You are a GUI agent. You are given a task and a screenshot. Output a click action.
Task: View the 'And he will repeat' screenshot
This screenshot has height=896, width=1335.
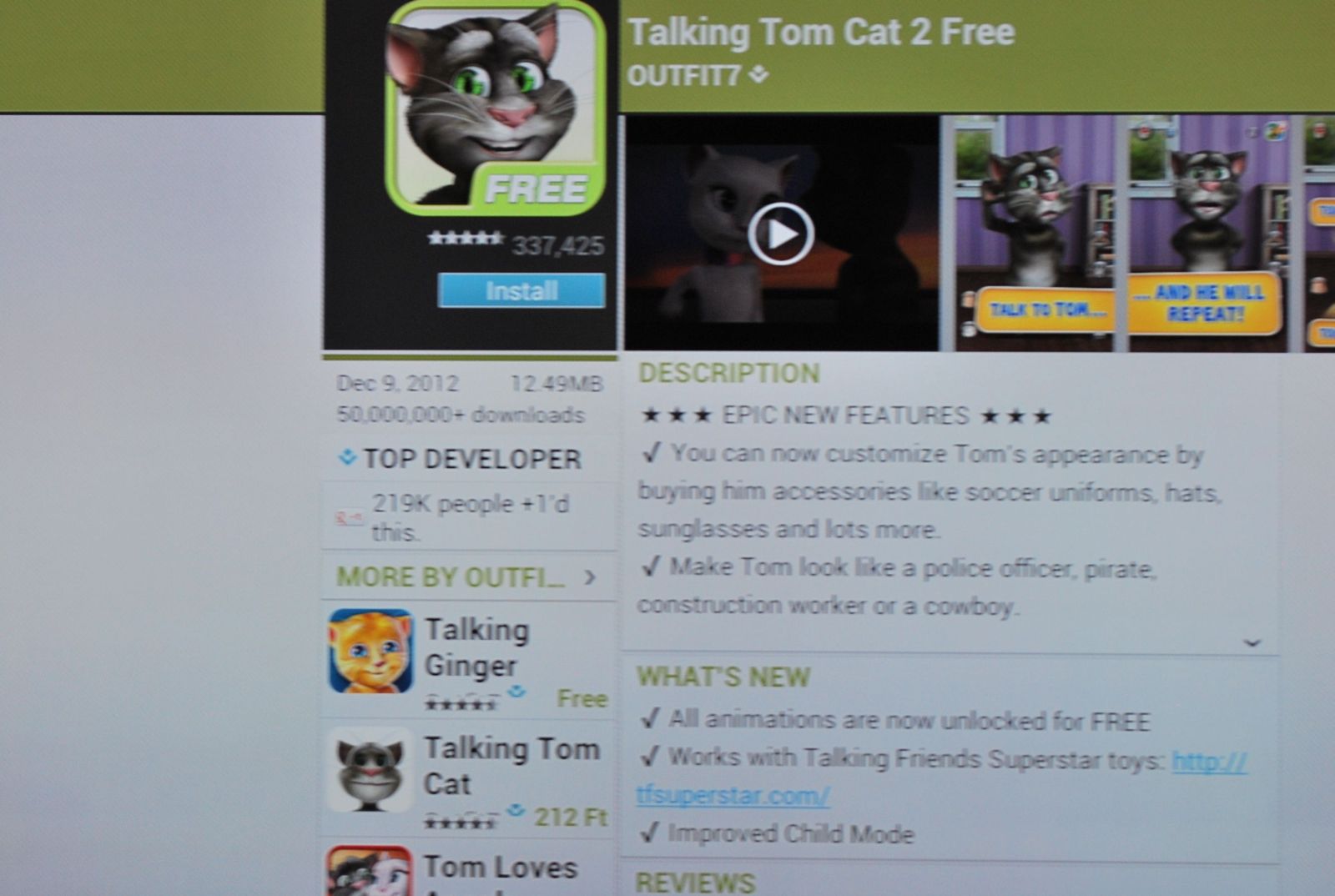(1205, 233)
